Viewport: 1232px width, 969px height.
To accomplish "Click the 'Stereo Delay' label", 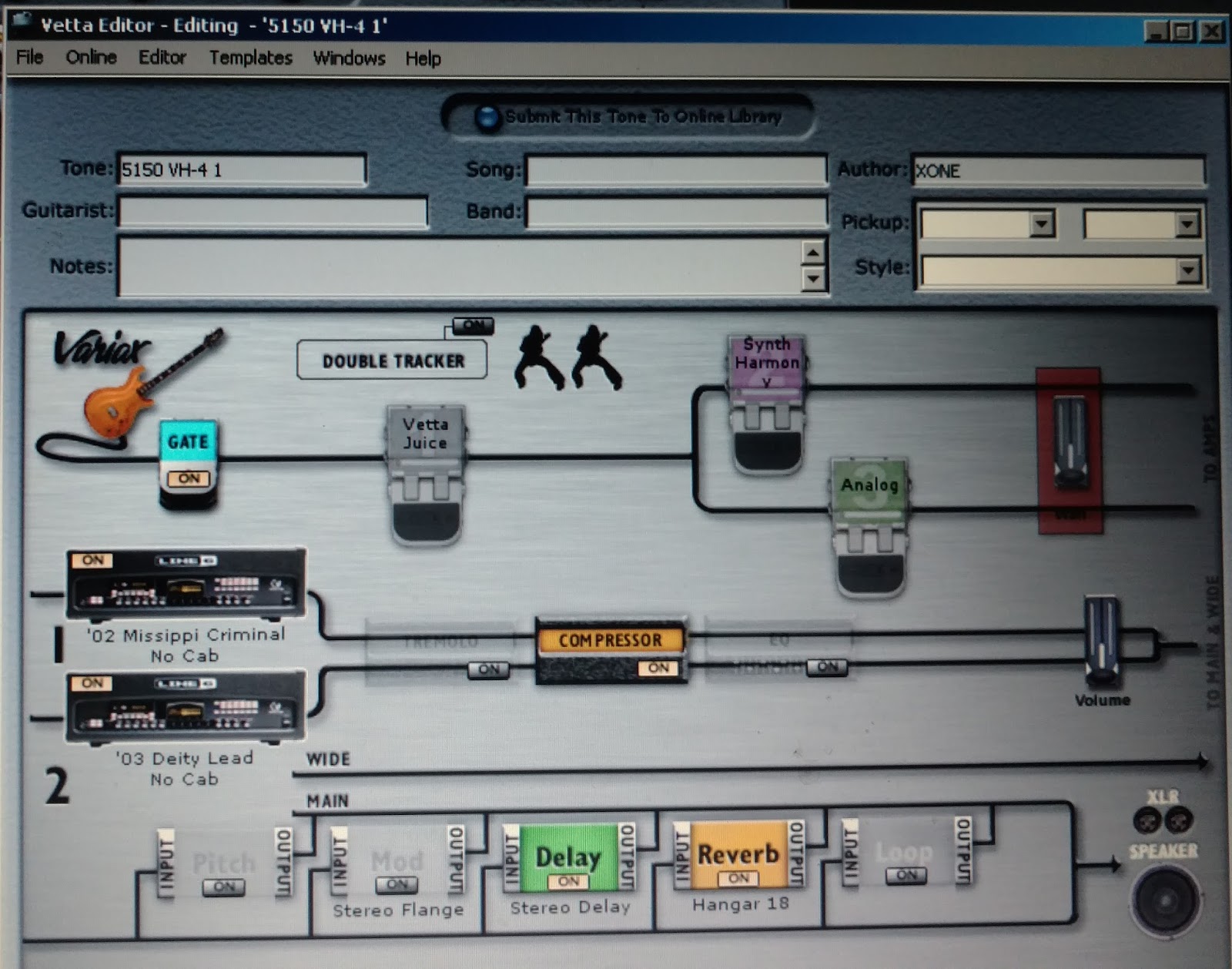I will click(570, 907).
